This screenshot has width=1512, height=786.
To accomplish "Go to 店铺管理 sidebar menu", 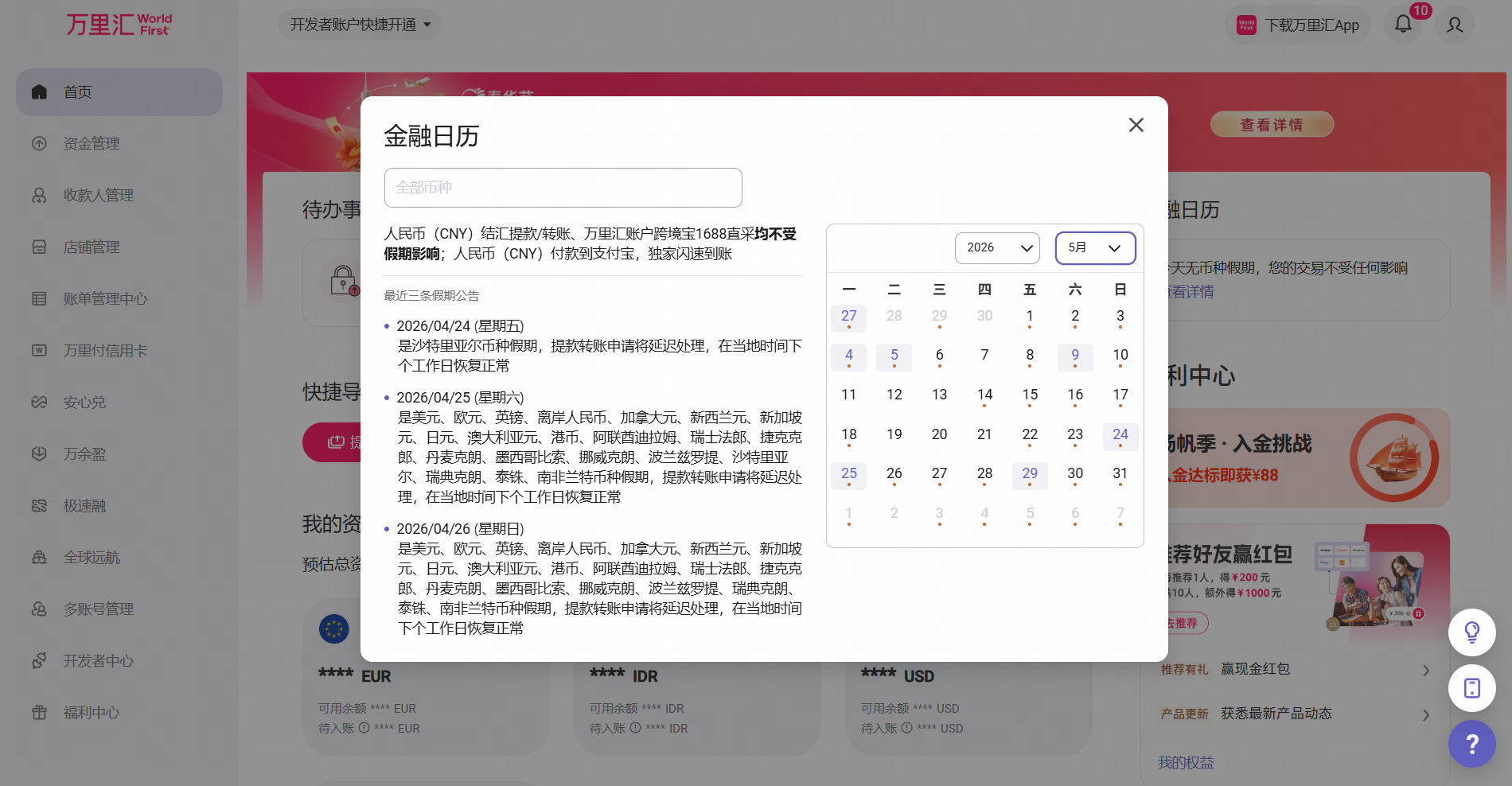I will pos(92,247).
